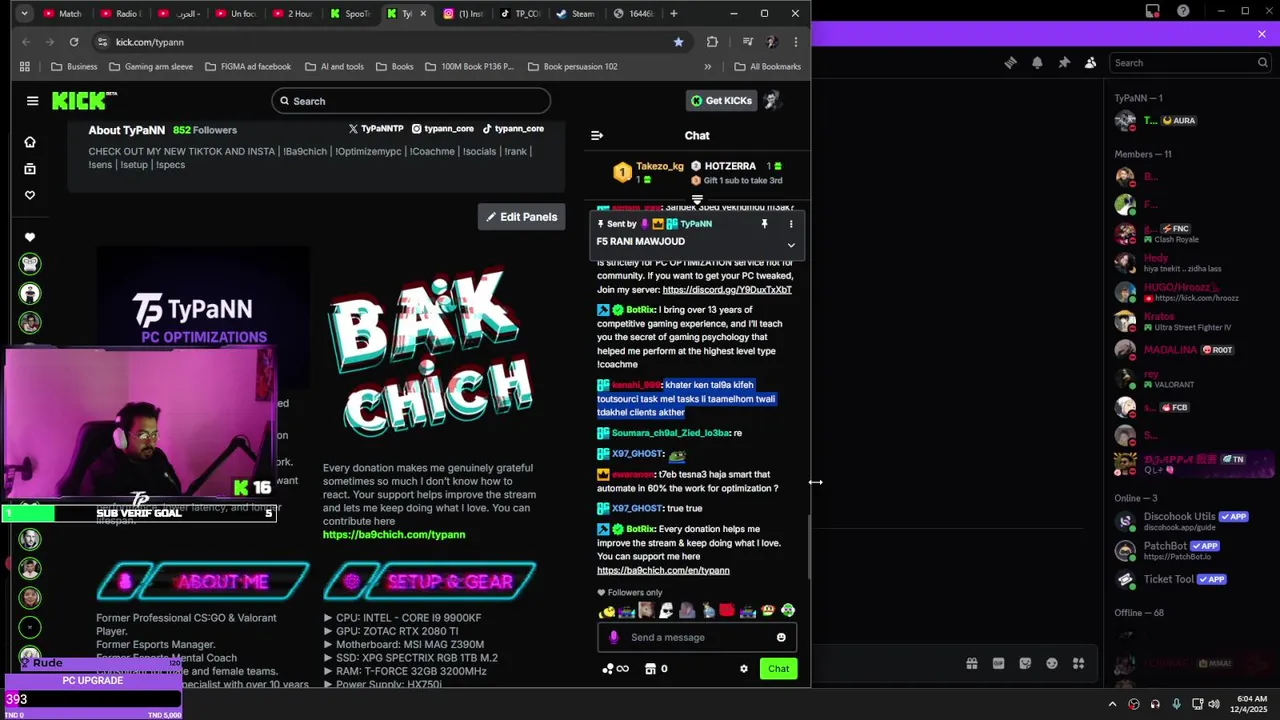The width and height of the screenshot is (1280, 720).
Task: Show hidden system tray icons
Action: (x=1112, y=704)
